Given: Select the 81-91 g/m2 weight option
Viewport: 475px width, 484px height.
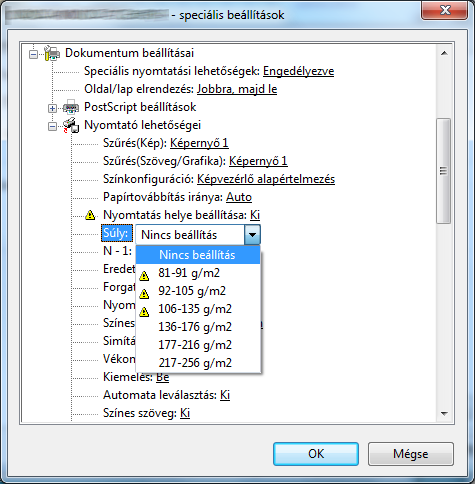Looking at the screenshot, I should [x=198, y=273].
